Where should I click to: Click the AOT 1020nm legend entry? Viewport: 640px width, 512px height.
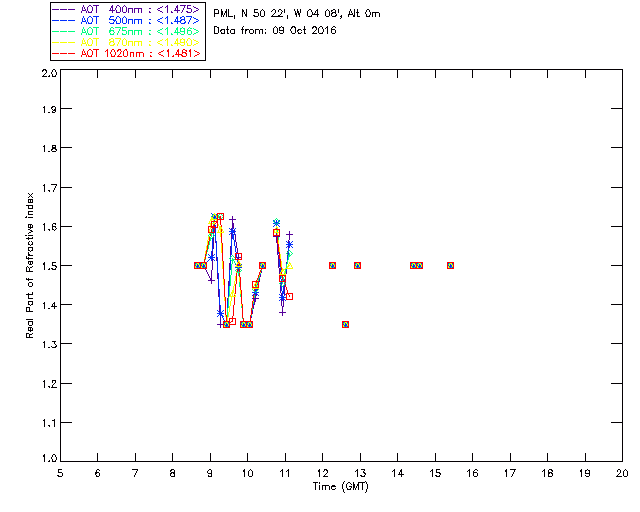126,53
